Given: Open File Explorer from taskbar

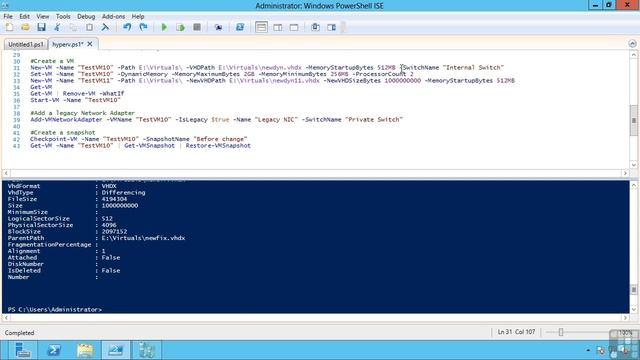Looking at the screenshot, I should (x=85, y=350).
